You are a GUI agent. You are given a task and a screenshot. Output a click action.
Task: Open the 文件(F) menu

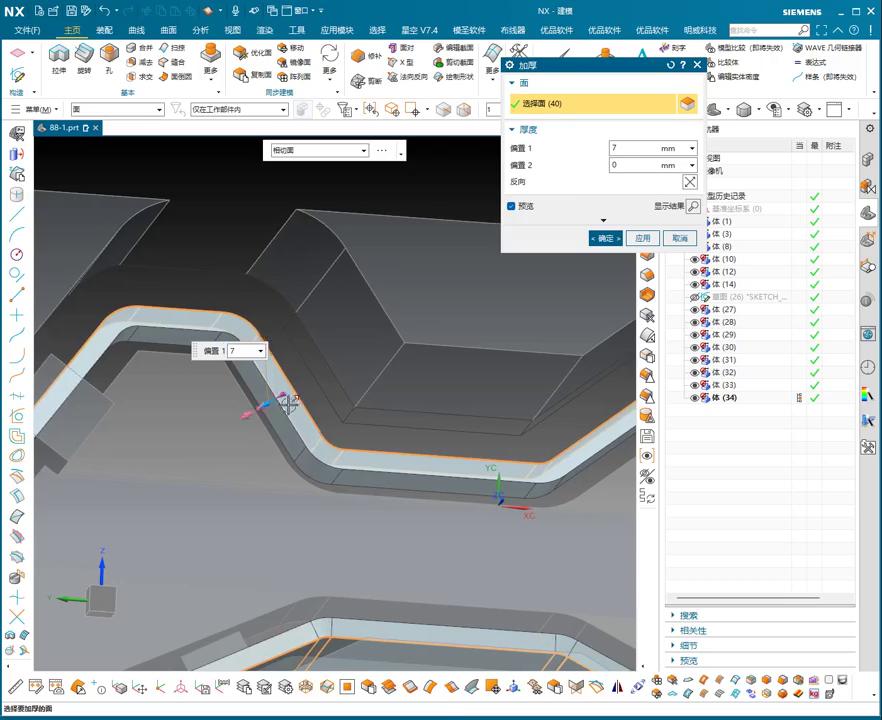click(x=27, y=30)
